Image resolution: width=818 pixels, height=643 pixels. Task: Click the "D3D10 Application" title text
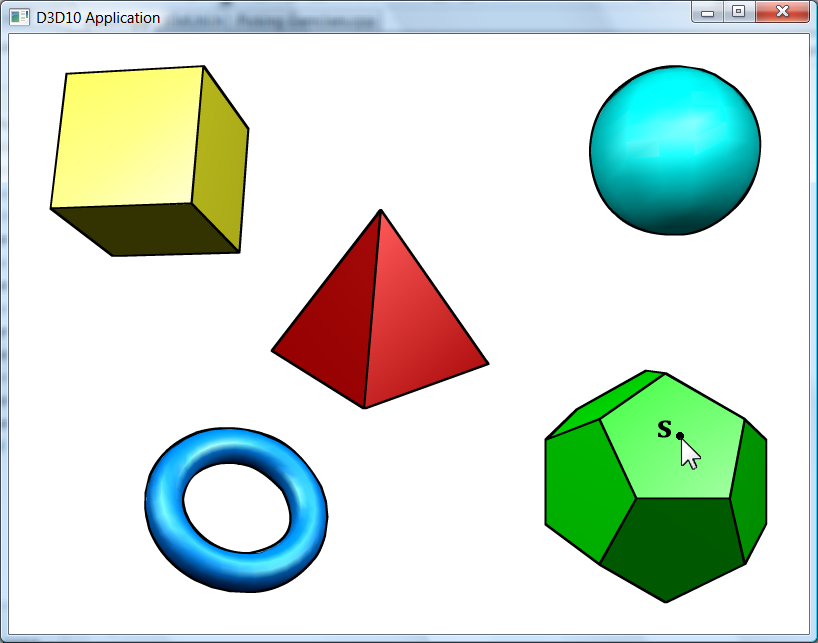tap(97, 17)
